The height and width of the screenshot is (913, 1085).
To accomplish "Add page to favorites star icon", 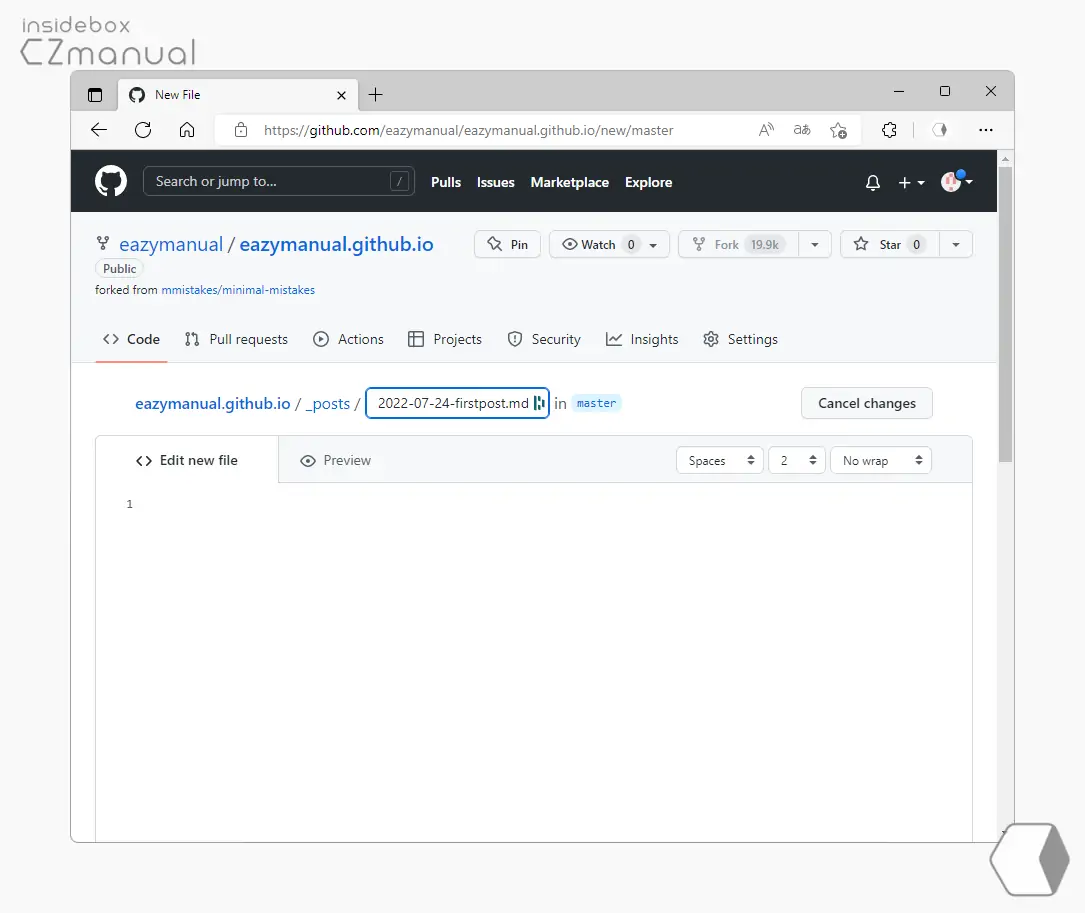I will click(x=839, y=130).
